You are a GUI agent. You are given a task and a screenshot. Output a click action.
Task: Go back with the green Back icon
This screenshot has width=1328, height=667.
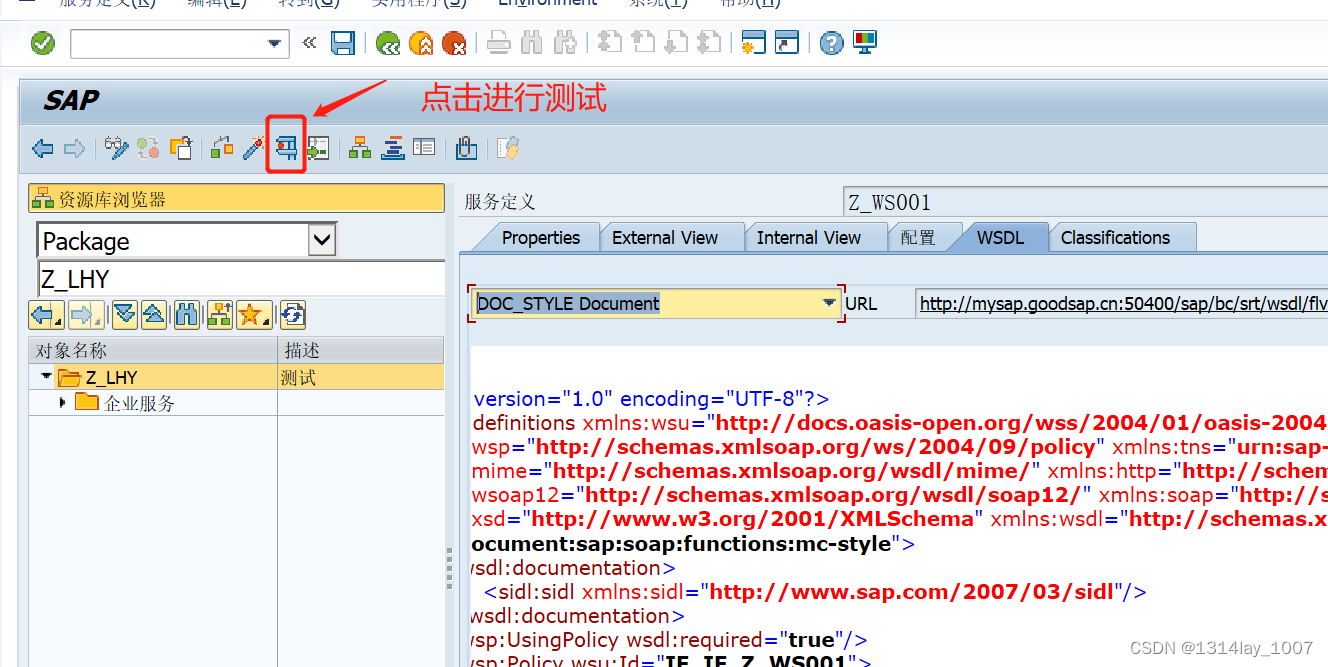coord(388,43)
